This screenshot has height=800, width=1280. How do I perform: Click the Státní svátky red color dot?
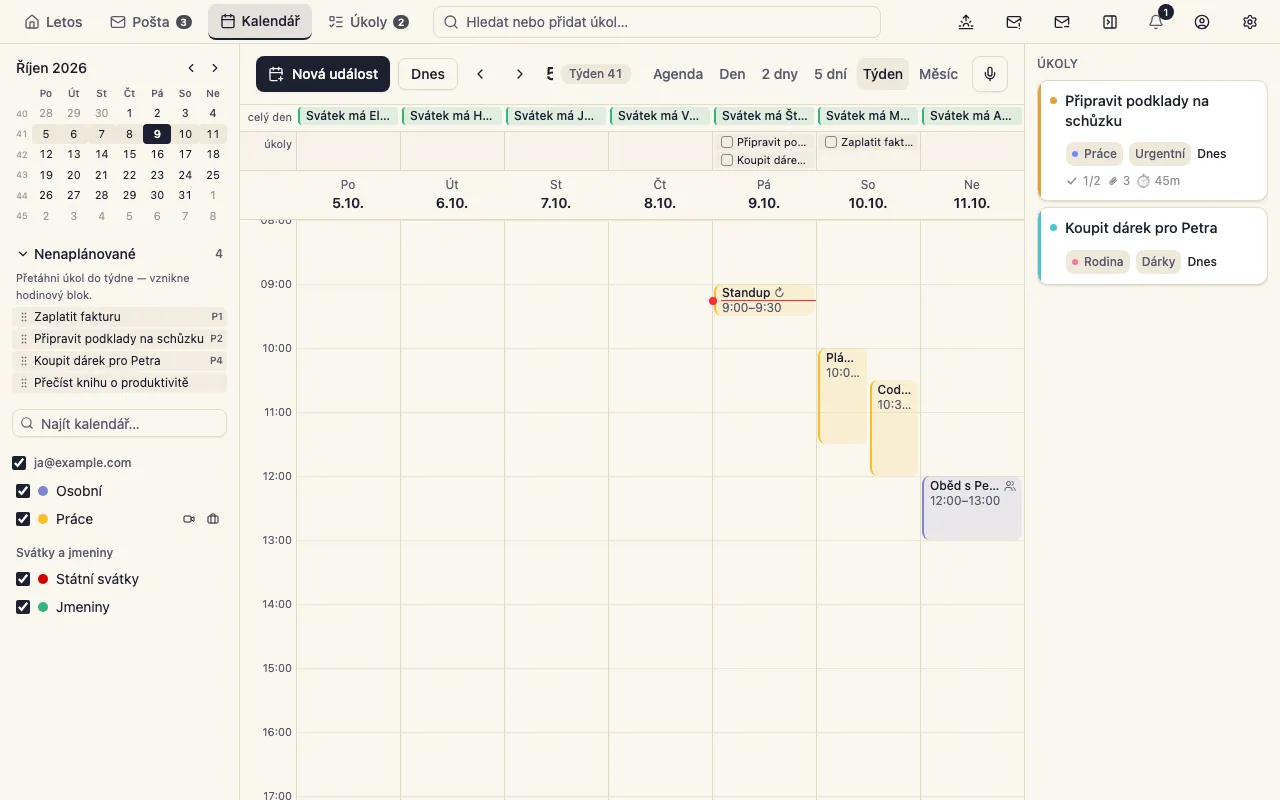[43, 579]
